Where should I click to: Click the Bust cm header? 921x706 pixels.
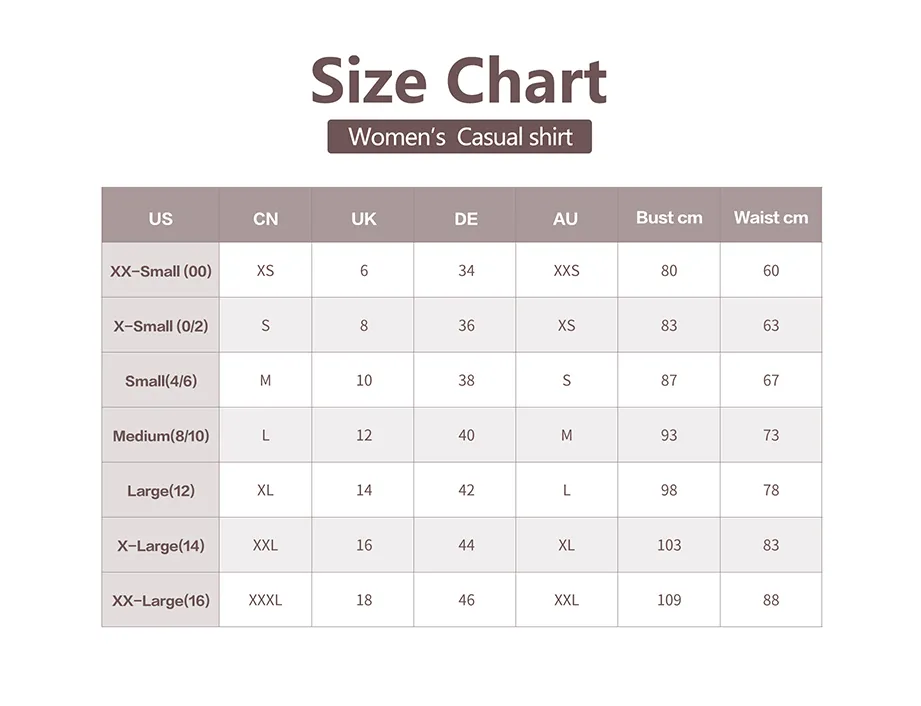[x=669, y=217]
